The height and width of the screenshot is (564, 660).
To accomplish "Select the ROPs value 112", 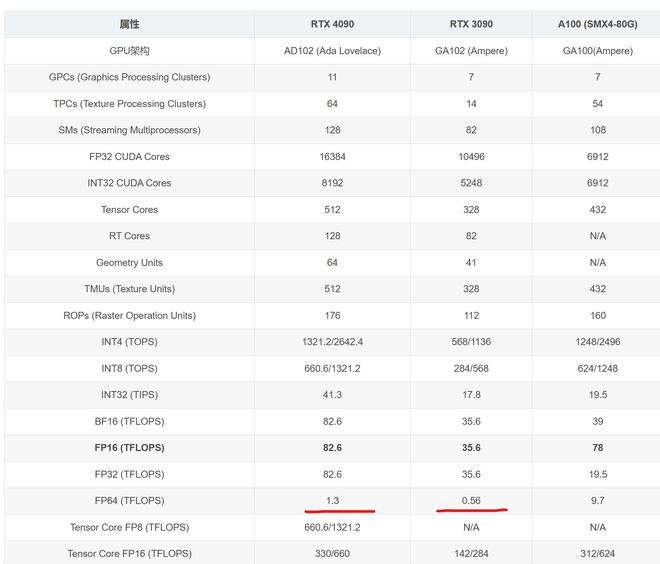I will click(471, 316).
